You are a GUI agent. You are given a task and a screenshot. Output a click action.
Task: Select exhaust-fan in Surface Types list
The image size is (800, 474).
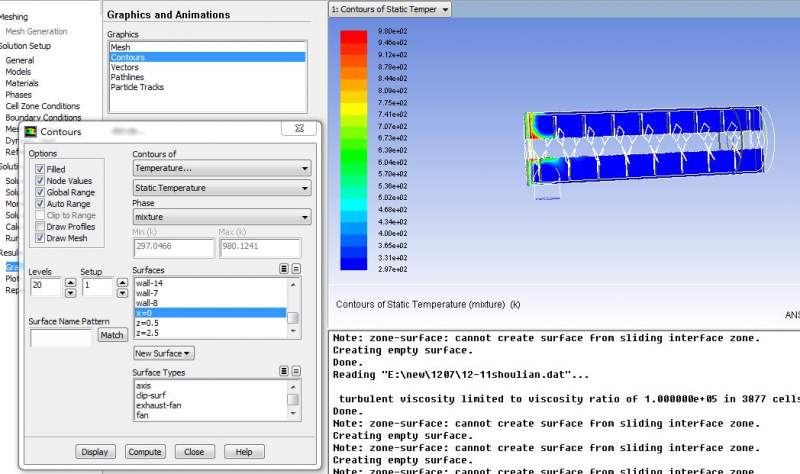pos(210,405)
